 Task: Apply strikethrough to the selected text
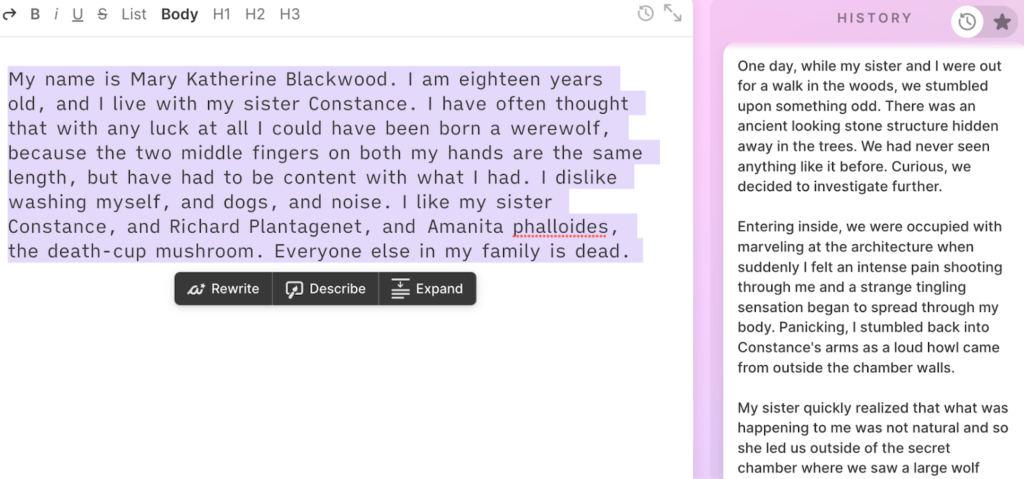pos(102,14)
